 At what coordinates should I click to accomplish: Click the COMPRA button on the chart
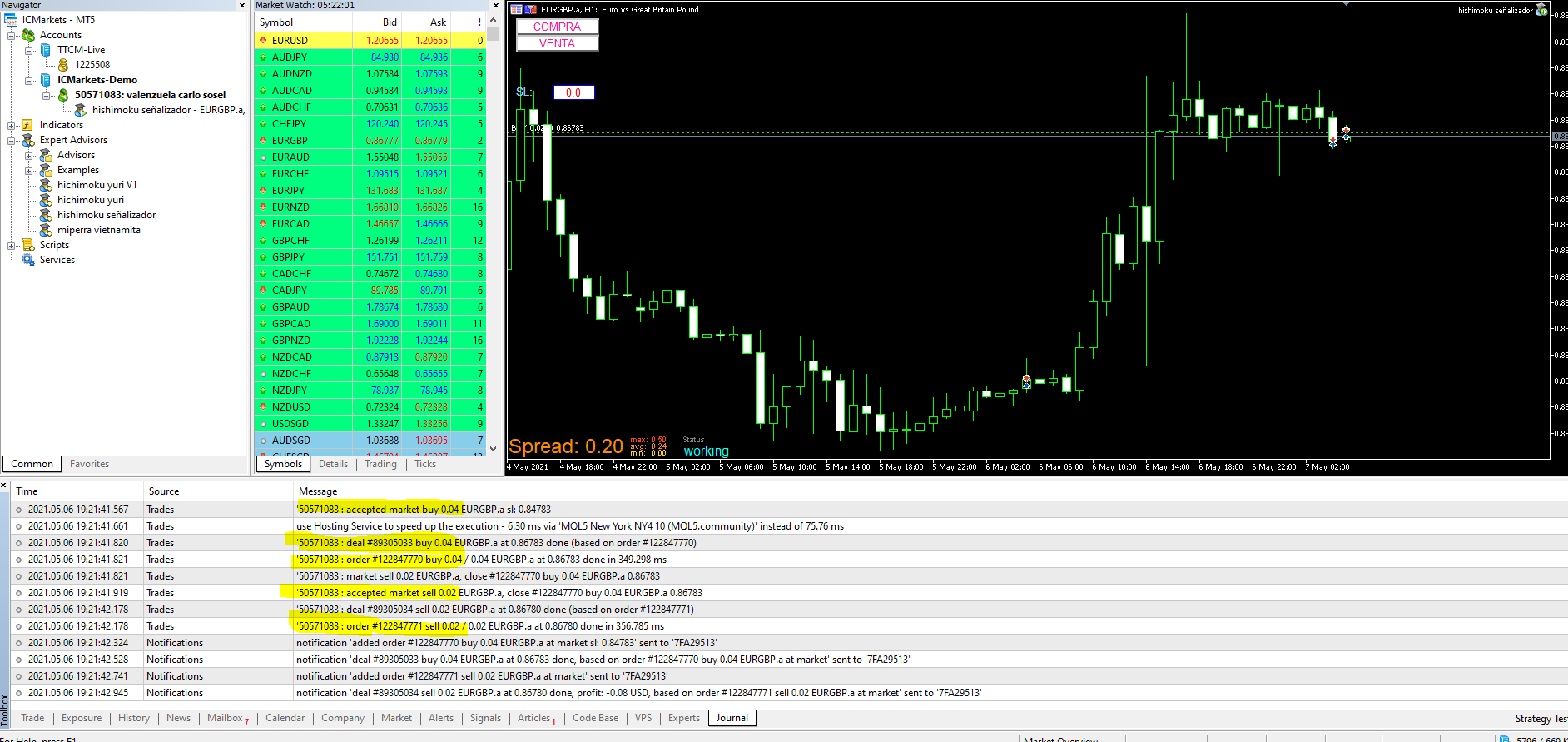coord(557,27)
